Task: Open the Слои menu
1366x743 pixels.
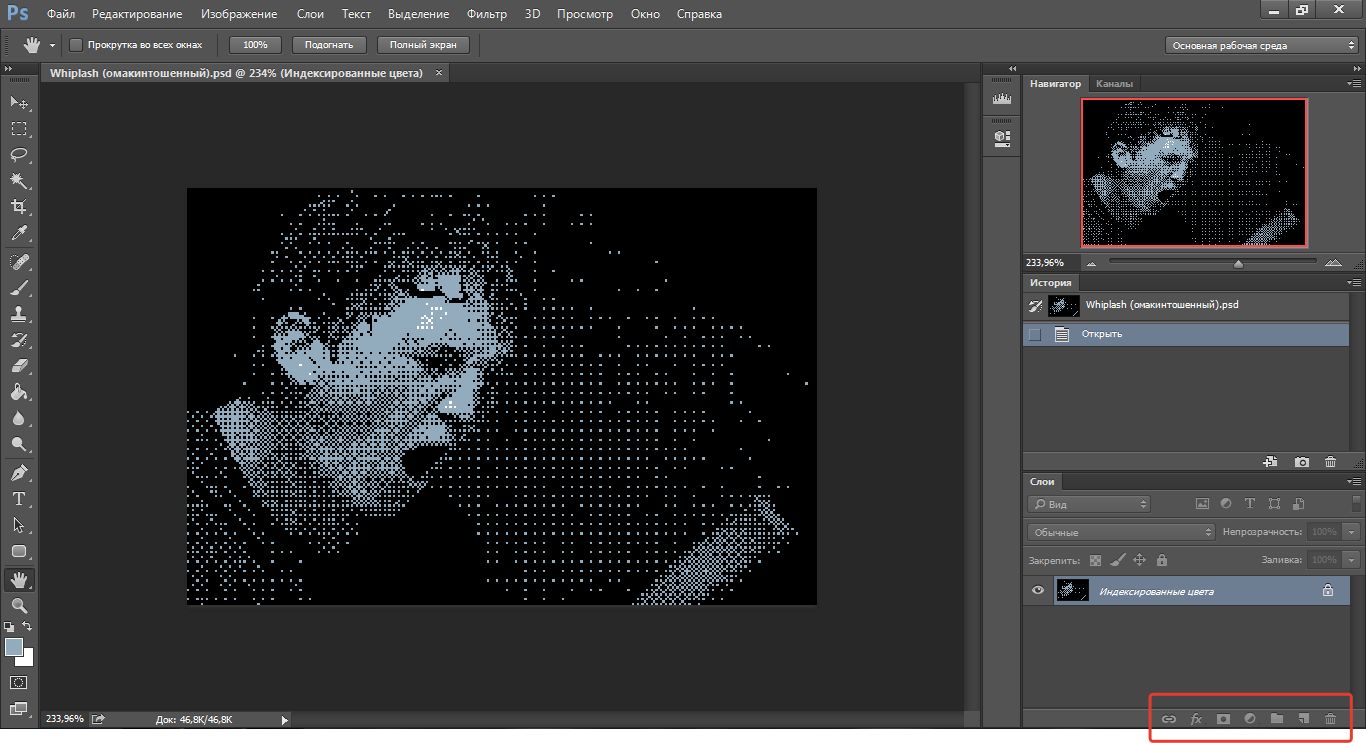Action: click(x=310, y=14)
